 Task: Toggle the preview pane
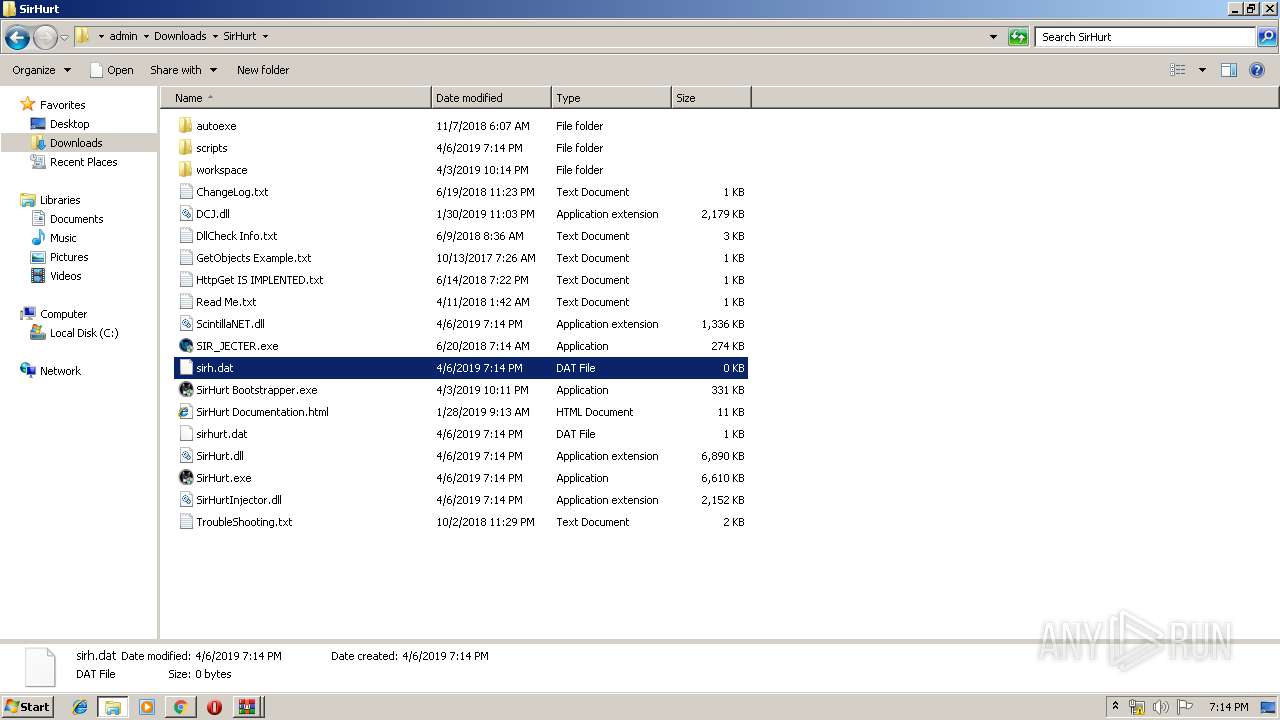1229,70
